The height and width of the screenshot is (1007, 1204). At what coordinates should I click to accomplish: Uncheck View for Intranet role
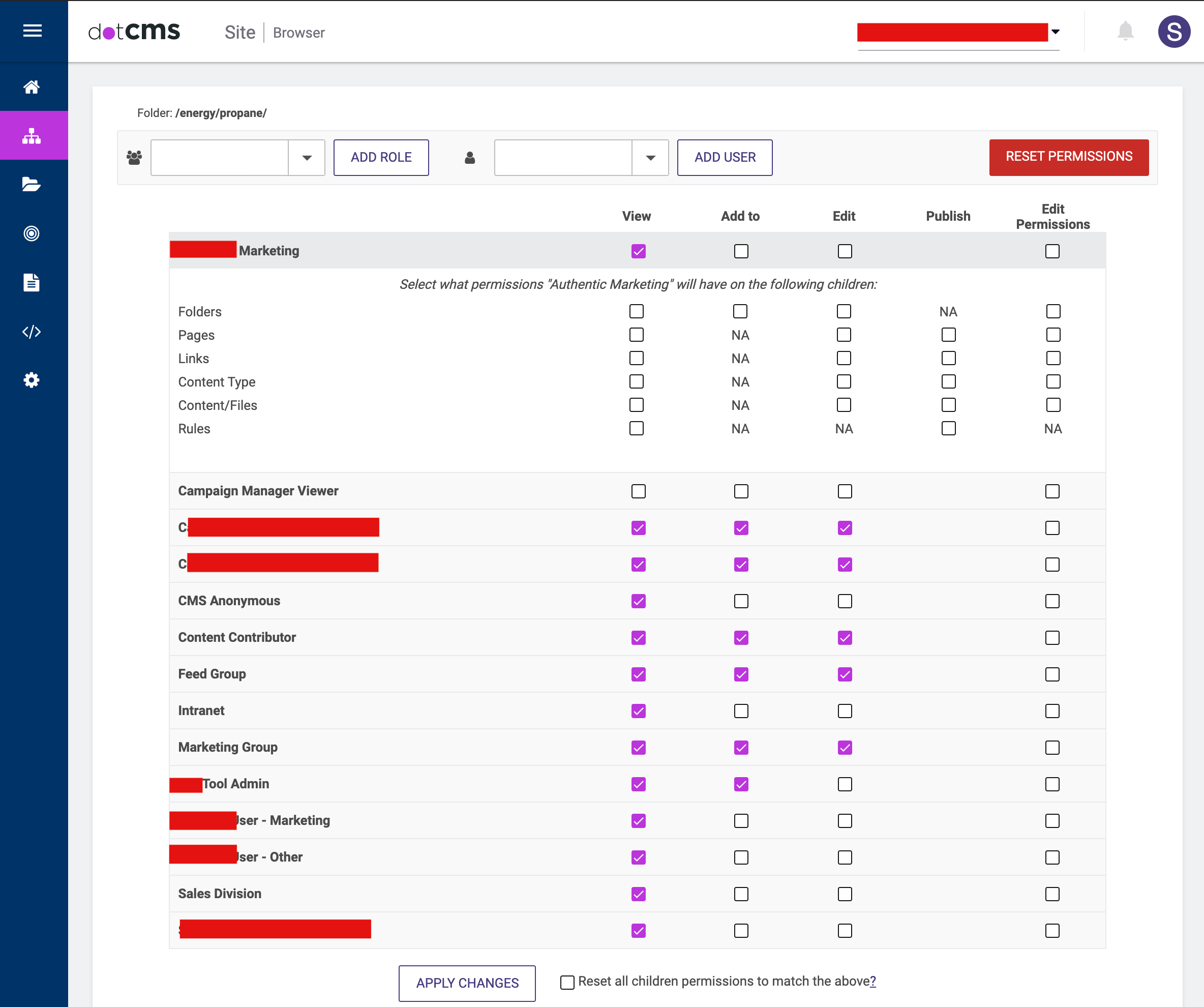click(638, 711)
